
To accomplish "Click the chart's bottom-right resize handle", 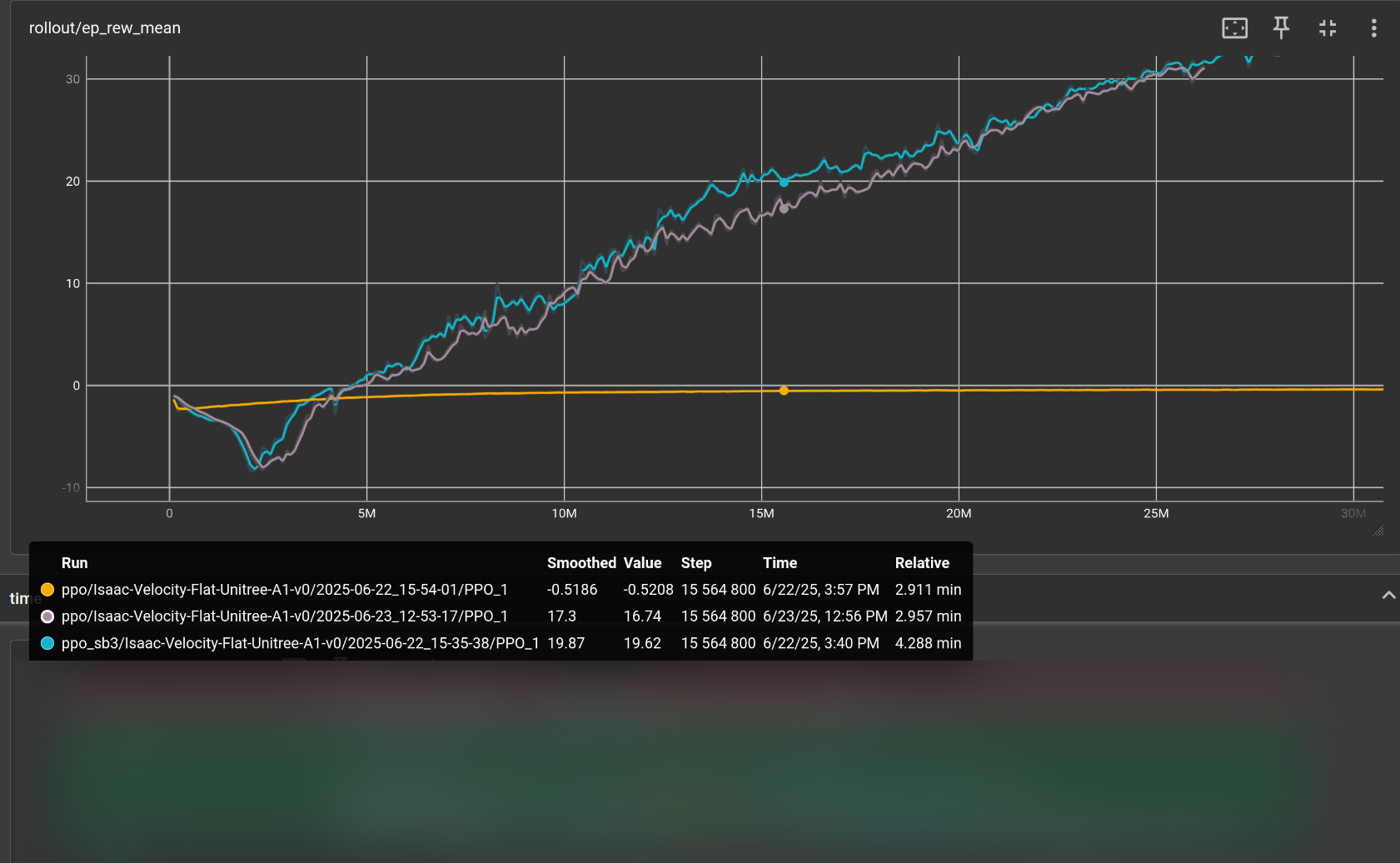I will click(1378, 530).
